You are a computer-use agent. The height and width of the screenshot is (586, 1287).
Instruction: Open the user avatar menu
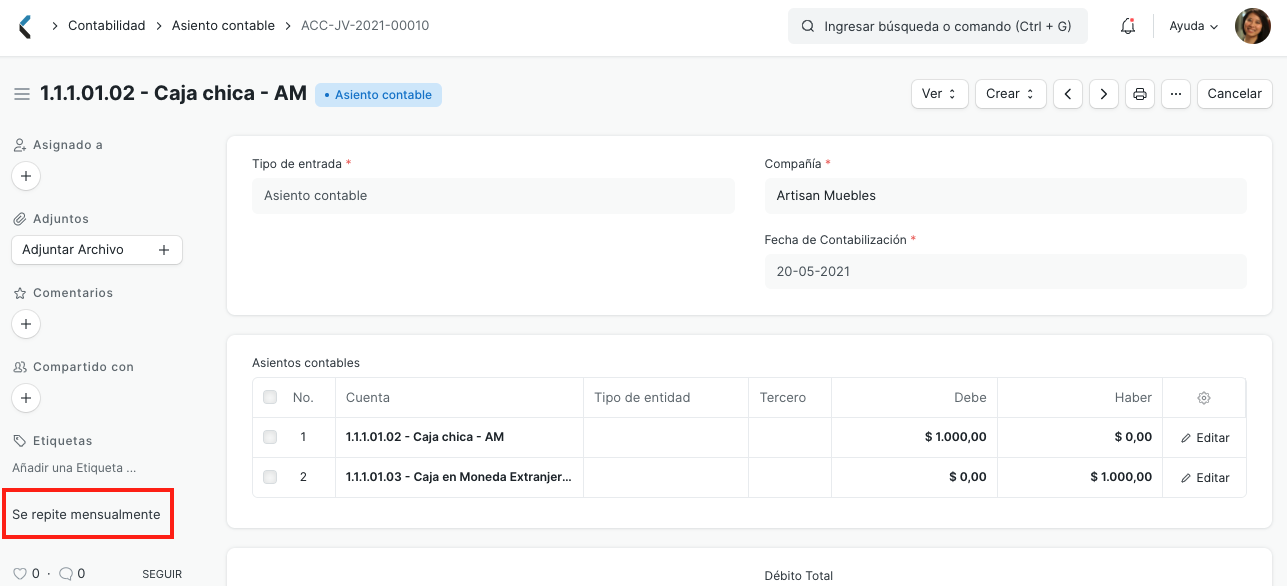click(1253, 26)
